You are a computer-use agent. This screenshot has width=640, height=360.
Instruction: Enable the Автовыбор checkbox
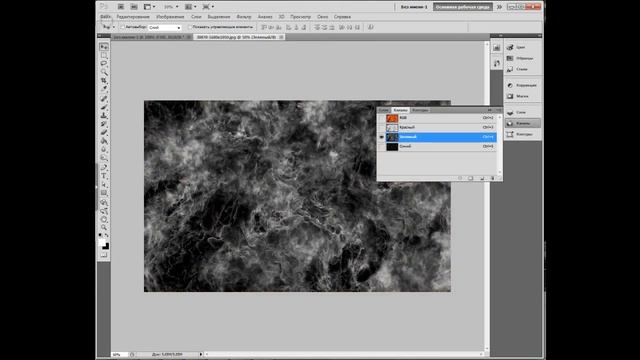coord(122,27)
